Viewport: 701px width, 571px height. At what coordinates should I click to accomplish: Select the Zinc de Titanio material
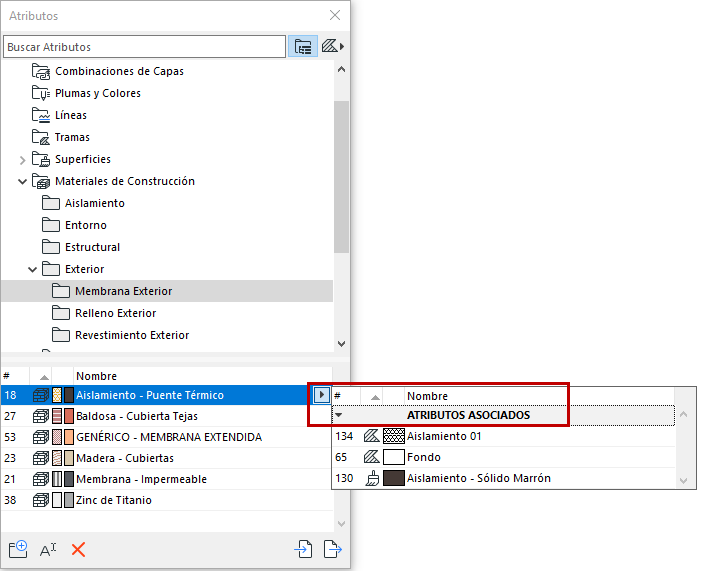click(167, 500)
